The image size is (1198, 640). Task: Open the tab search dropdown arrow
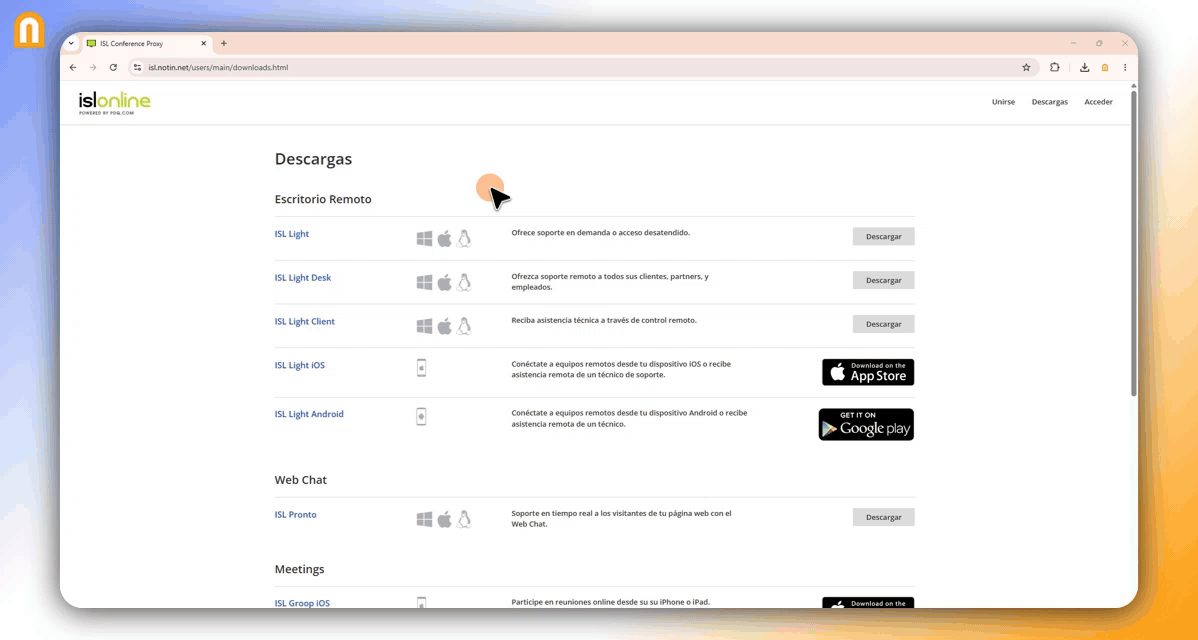tap(71, 44)
